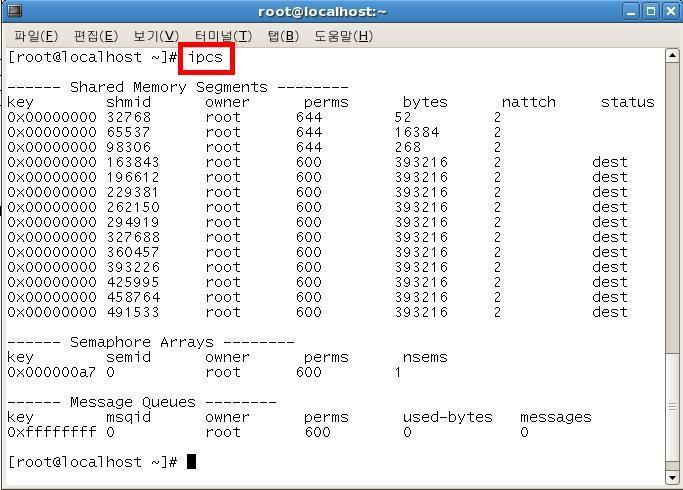Open the 터미널(T) menu
683x490 pixels.
click(223, 36)
